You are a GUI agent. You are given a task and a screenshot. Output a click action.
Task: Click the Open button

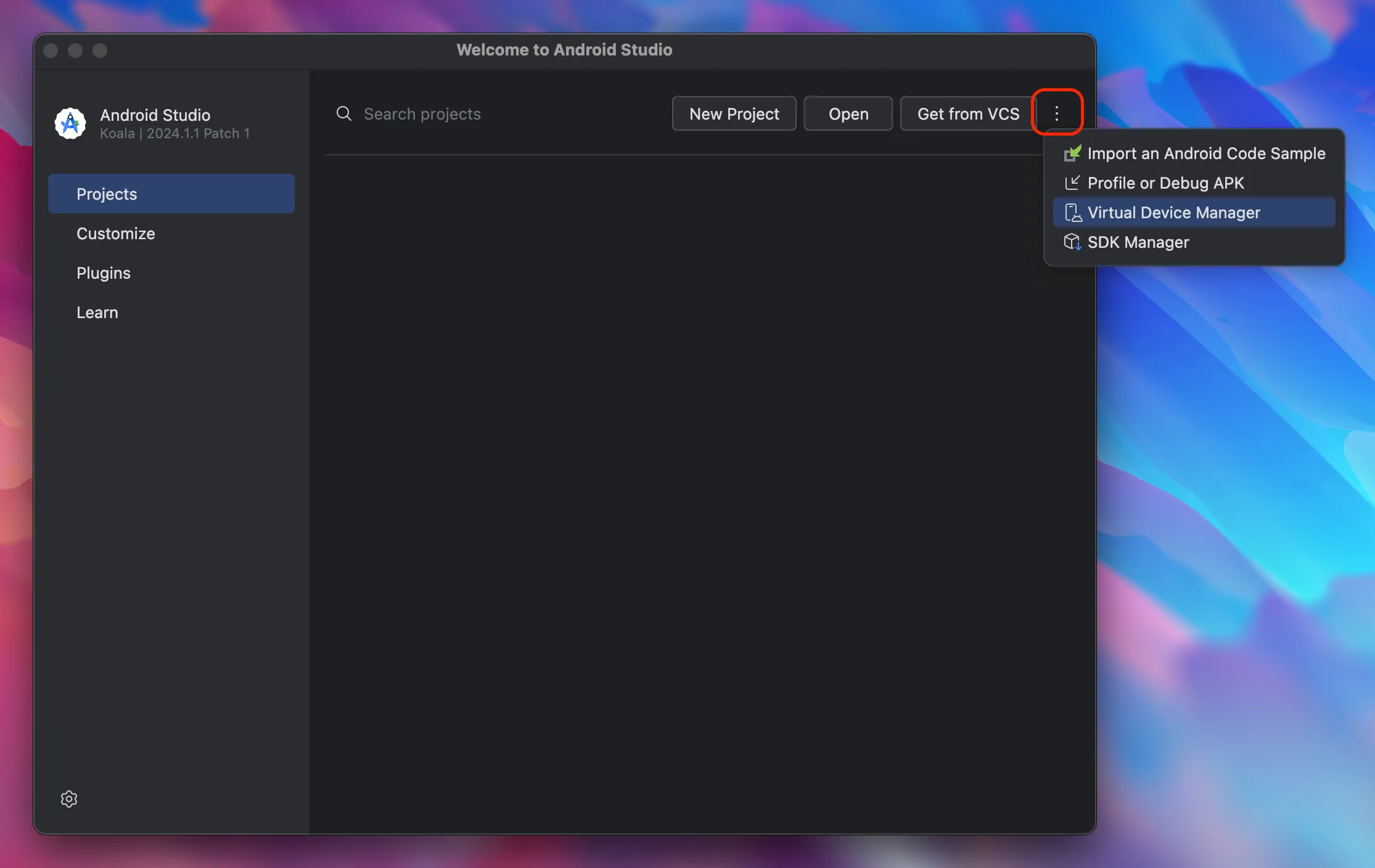(x=848, y=113)
